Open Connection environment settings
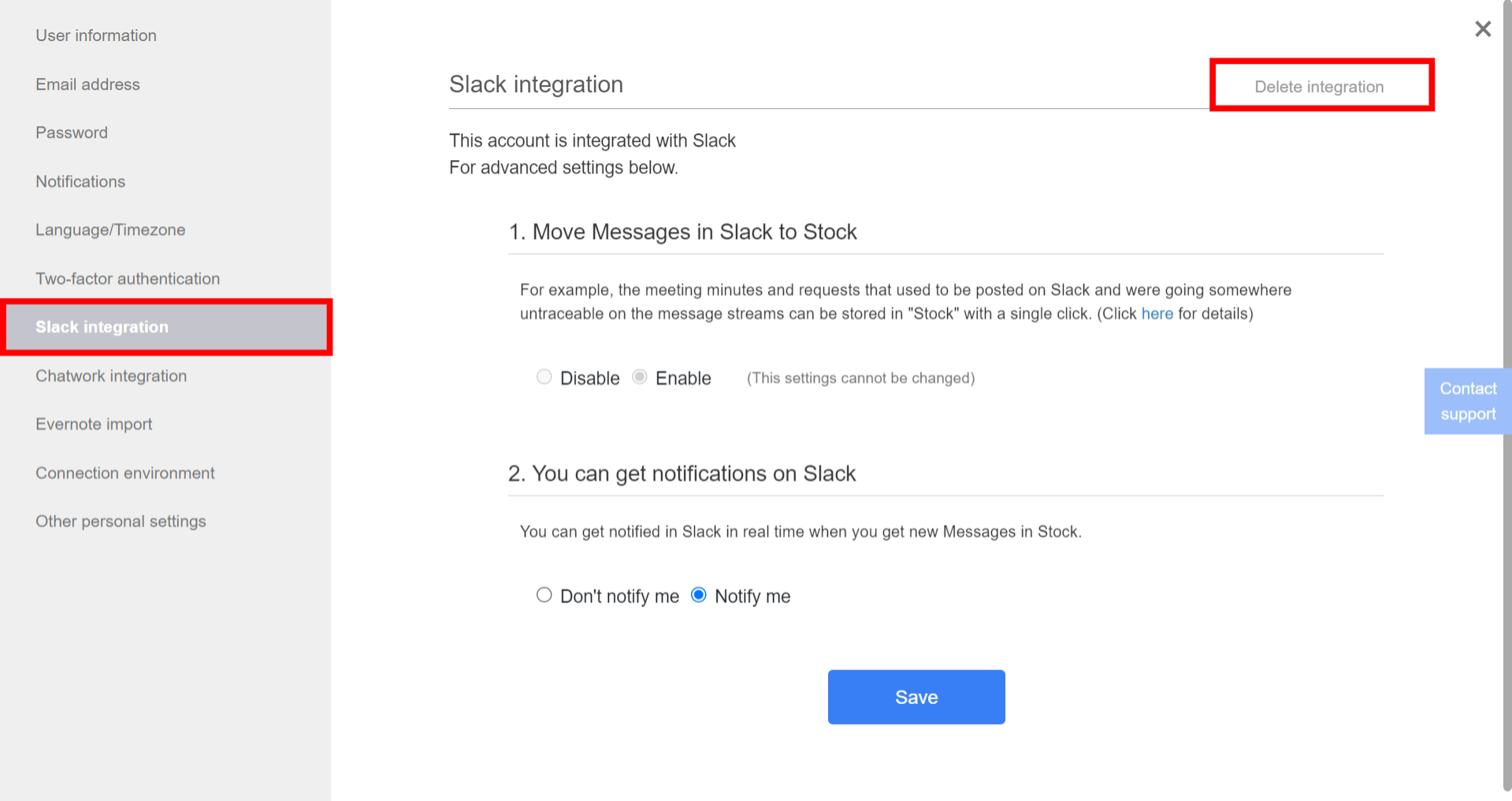This screenshot has width=1512, height=801. pos(124,472)
